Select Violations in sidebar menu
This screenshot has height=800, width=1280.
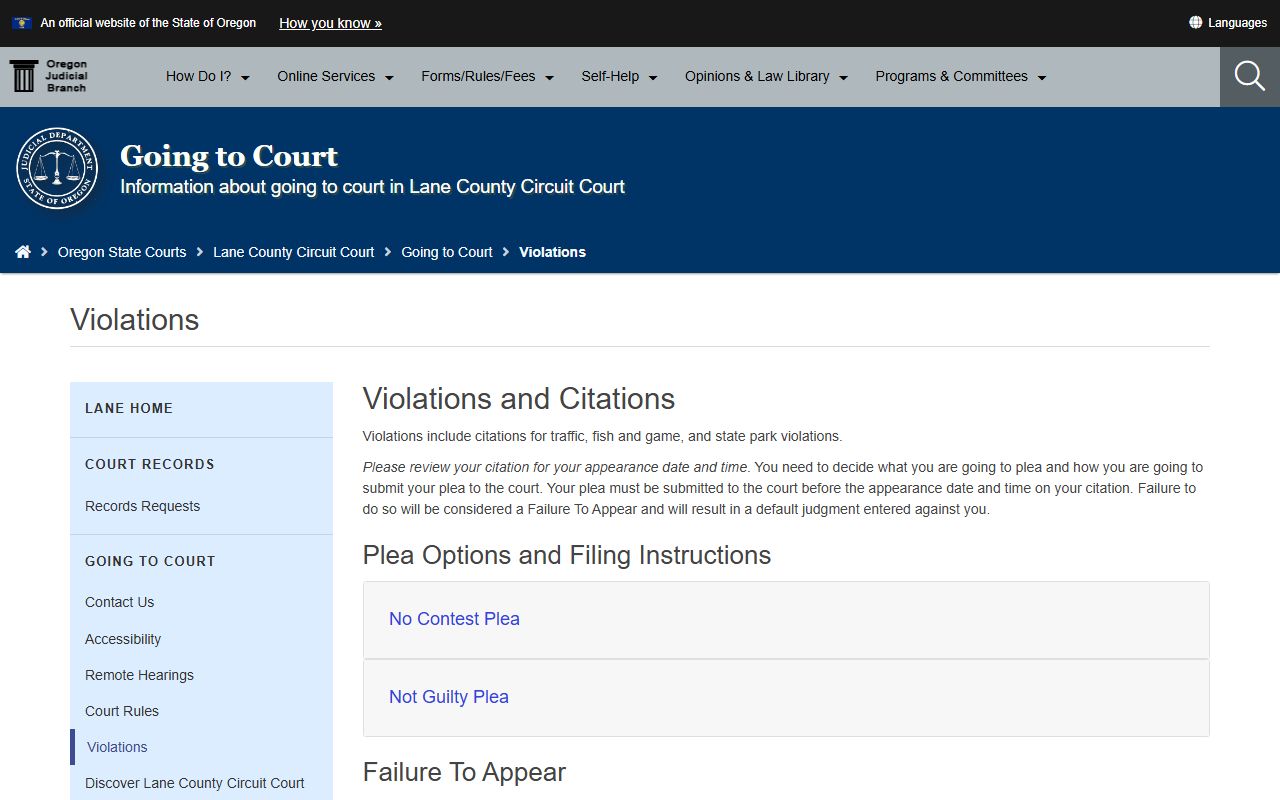[x=117, y=747]
